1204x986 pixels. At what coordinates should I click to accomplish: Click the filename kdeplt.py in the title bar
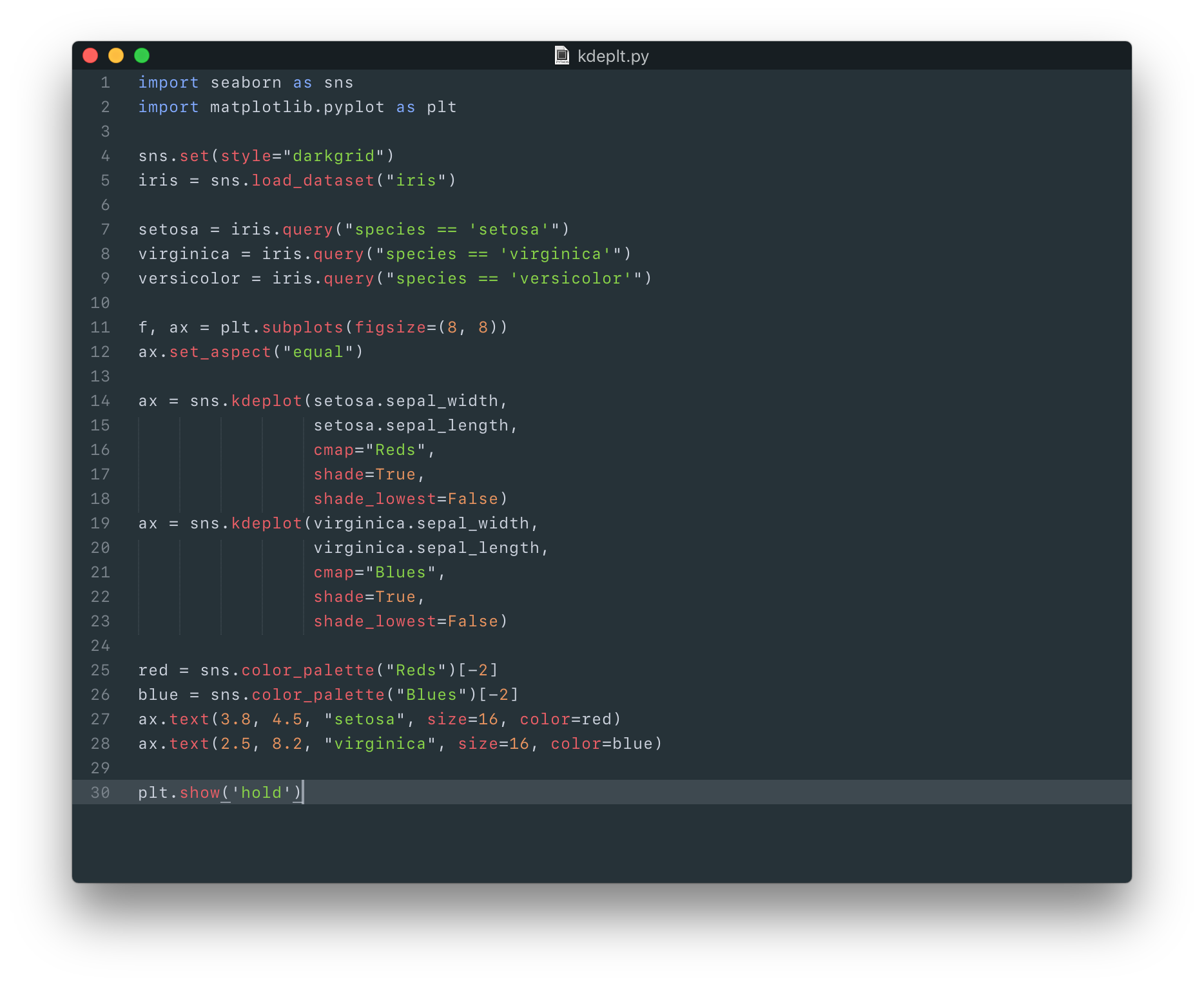(x=612, y=56)
